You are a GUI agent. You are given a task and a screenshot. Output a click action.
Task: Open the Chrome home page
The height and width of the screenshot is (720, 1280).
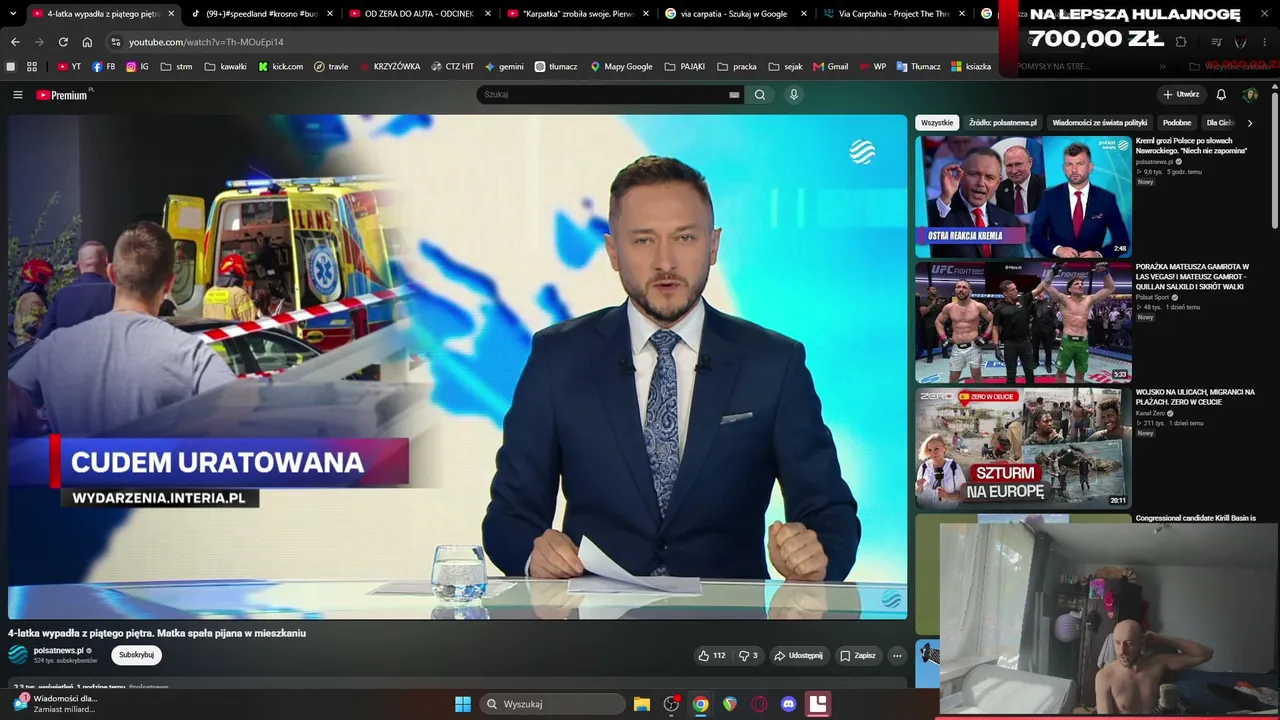click(x=87, y=42)
